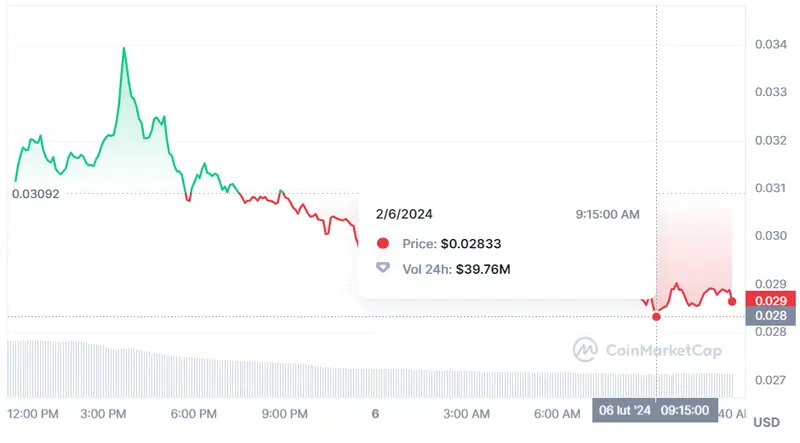Click the 09:15:00 crosshair time label

[x=684, y=410]
